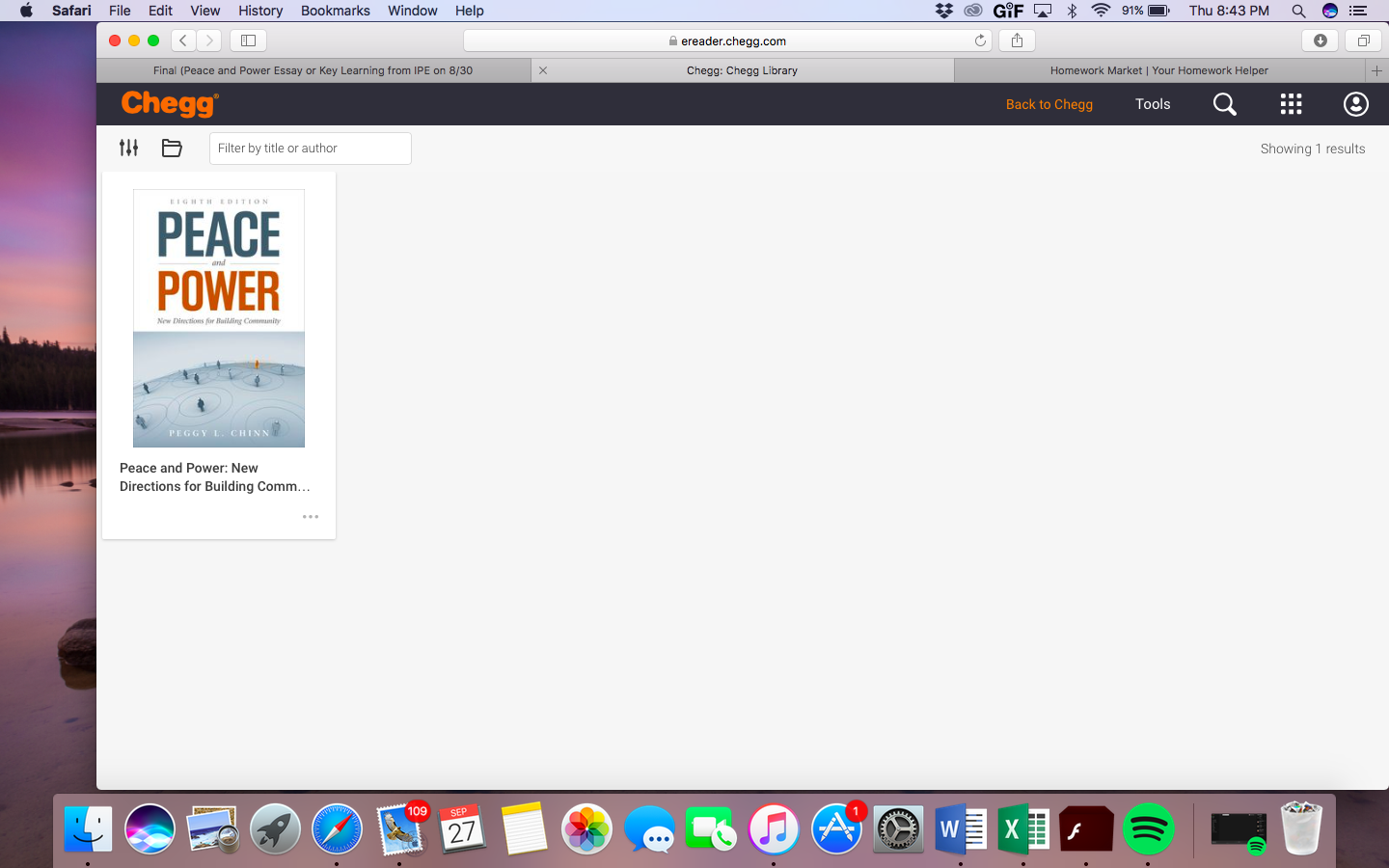Screen dimensions: 1389x868
Task: Follow the 'Back to Chegg' link
Action: [x=1049, y=104]
